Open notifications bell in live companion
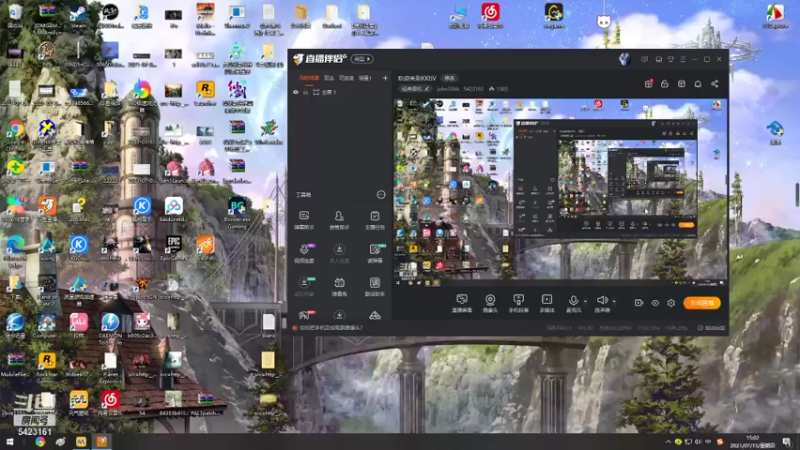Screen dimensions: 800x450 point(698,84)
